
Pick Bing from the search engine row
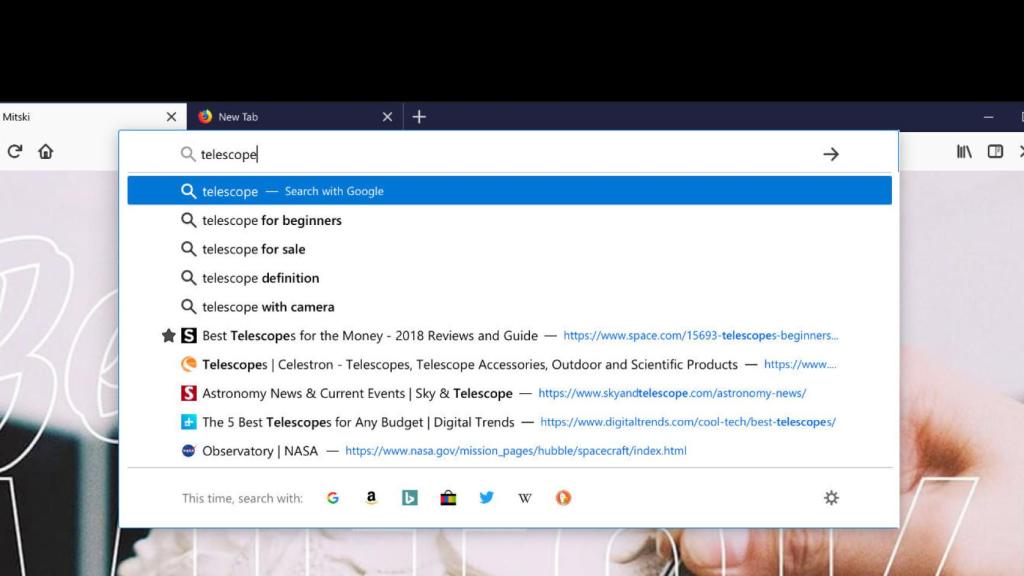[409, 497]
